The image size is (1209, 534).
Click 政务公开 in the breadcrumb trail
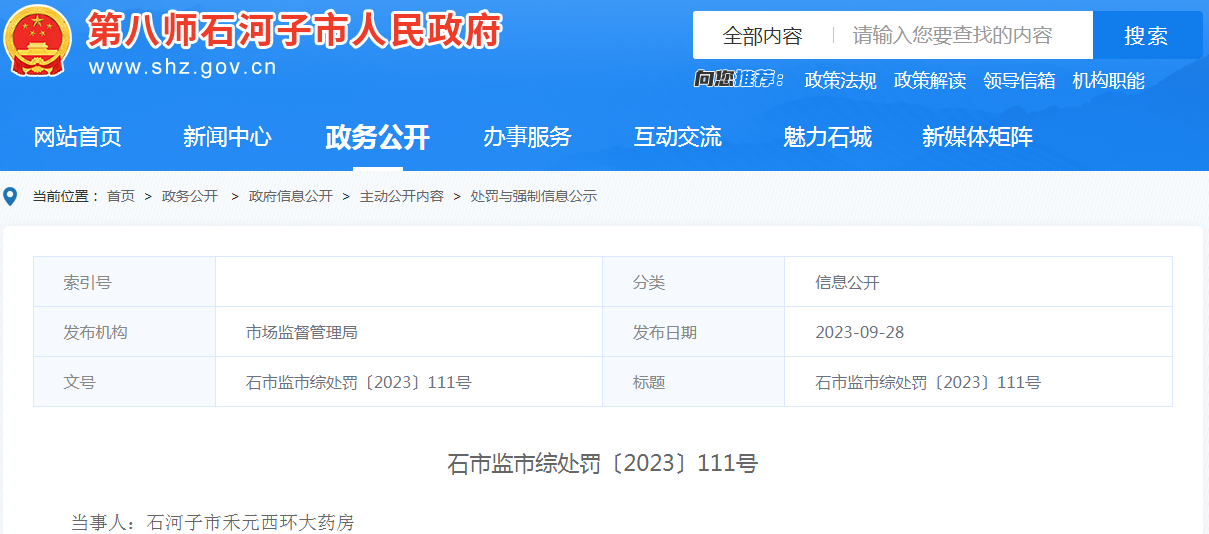coord(190,196)
